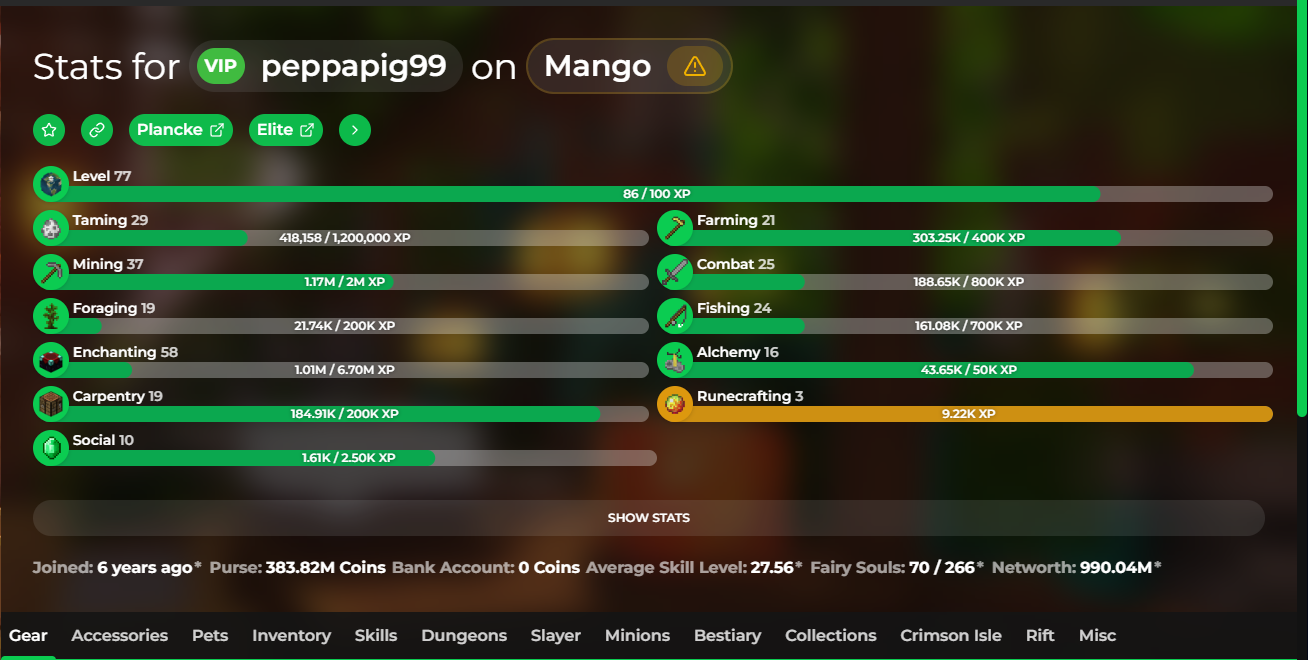Go to the Crimson Isle tab
The height and width of the screenshot is (660, 1308).
(x=951, y=636)
